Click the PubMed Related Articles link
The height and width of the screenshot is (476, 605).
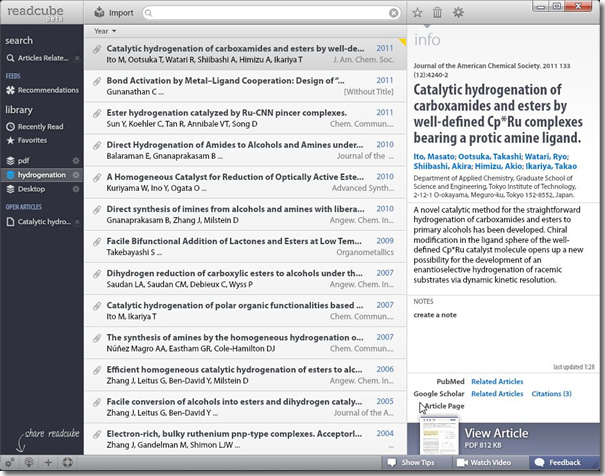[497, 382]
